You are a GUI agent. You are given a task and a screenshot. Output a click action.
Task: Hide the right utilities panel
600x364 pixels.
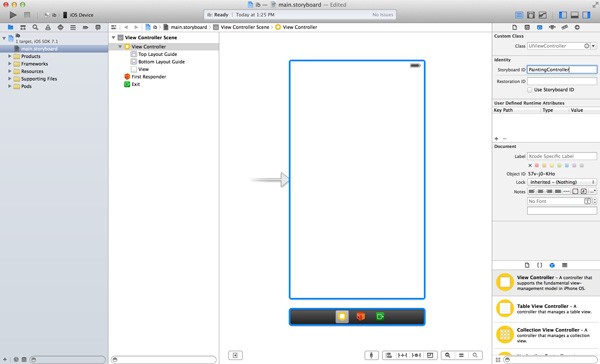click(x=586, y=15)
